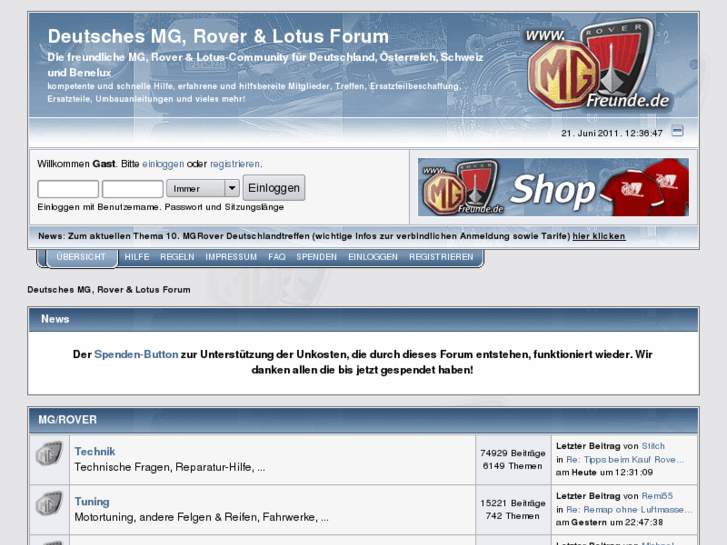Open the Re: Tipps beim Kauf Rove... post
The height and width of the screenshot is (545, 727).
pyautogui.click(x=625, y=460)
